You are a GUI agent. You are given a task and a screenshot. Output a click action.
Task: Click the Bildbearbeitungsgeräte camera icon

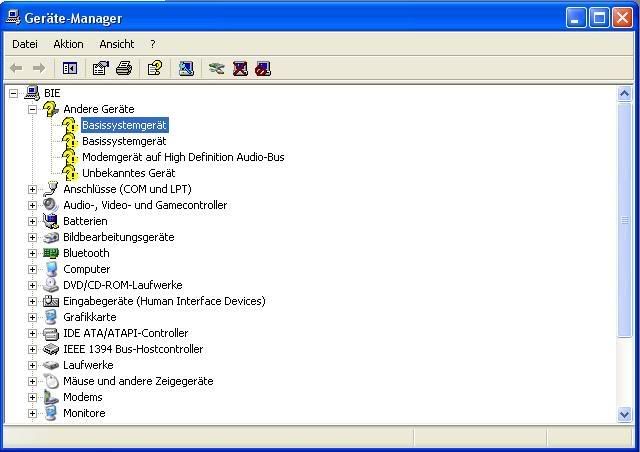(x=51, y=237)
